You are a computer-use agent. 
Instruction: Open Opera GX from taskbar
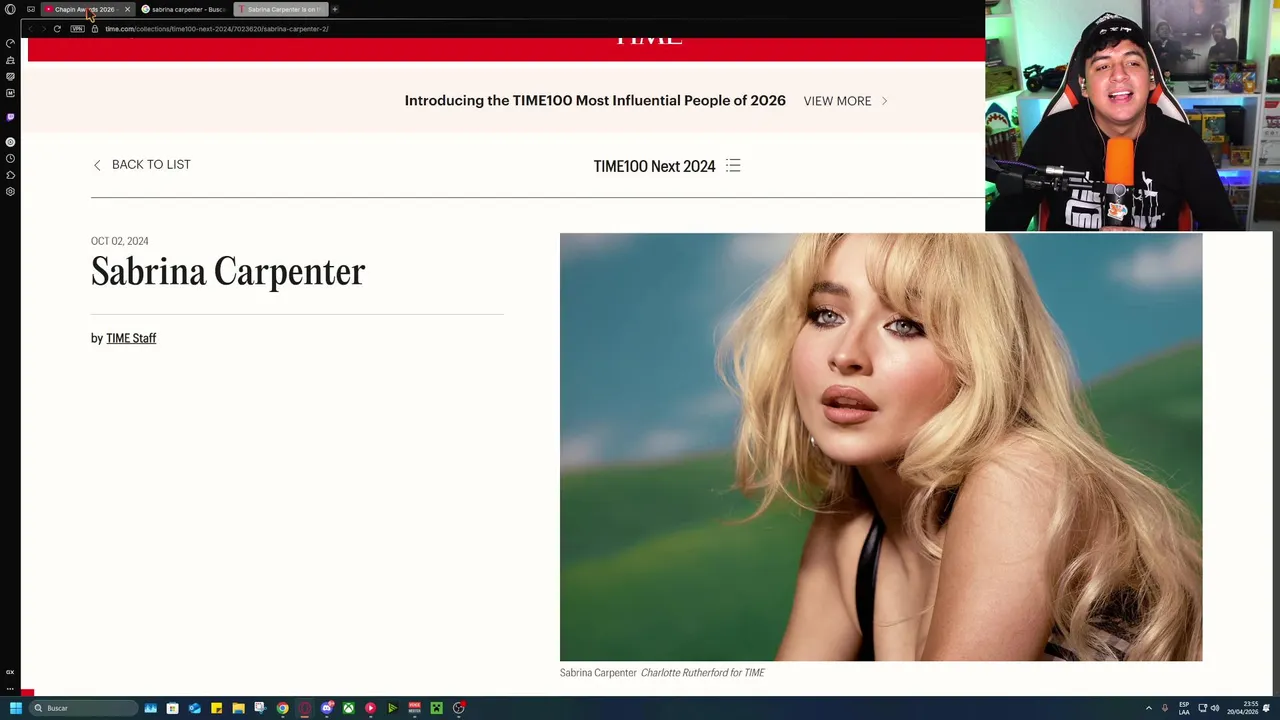coord(305,708)
